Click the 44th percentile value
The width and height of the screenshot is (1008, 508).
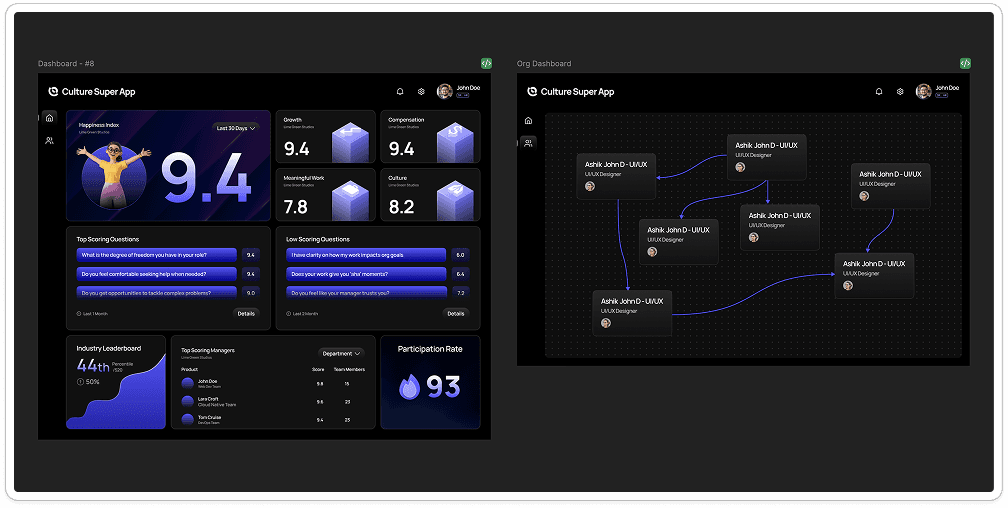93,366
